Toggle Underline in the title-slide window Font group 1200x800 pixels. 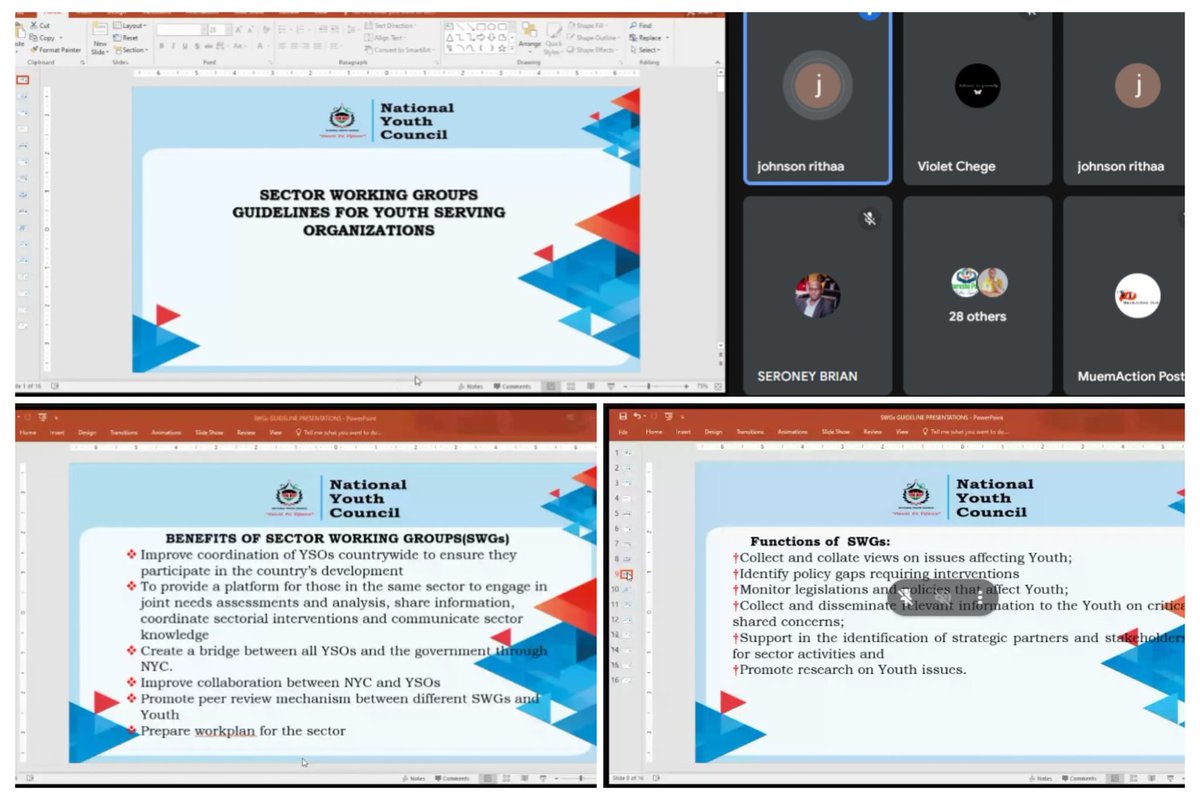(184, 46)
